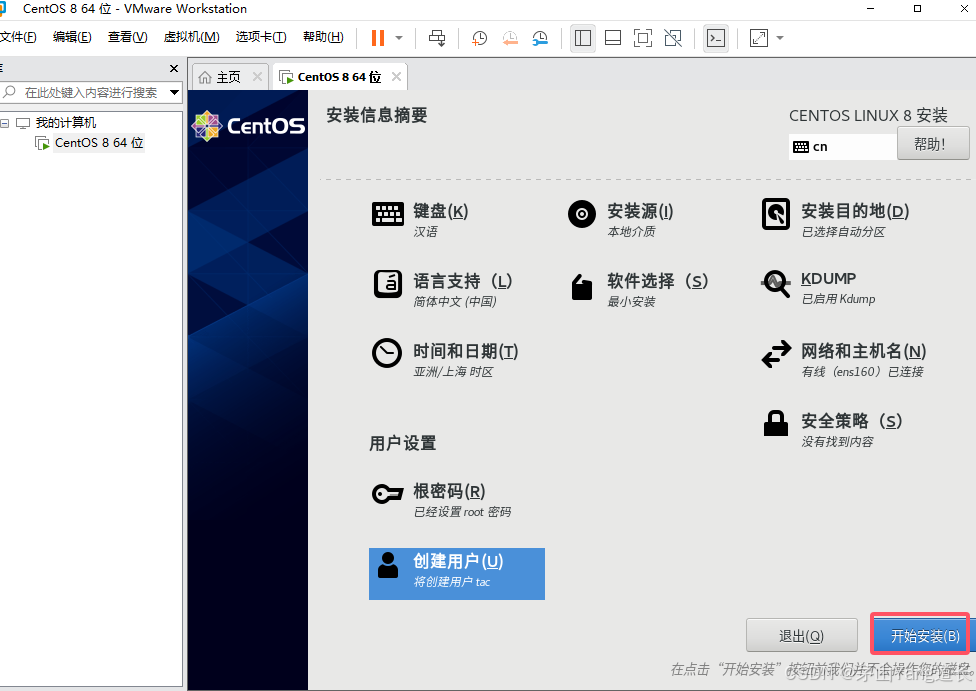Select CentOS 8 64 位 in library tree

[x=99, y=143]
